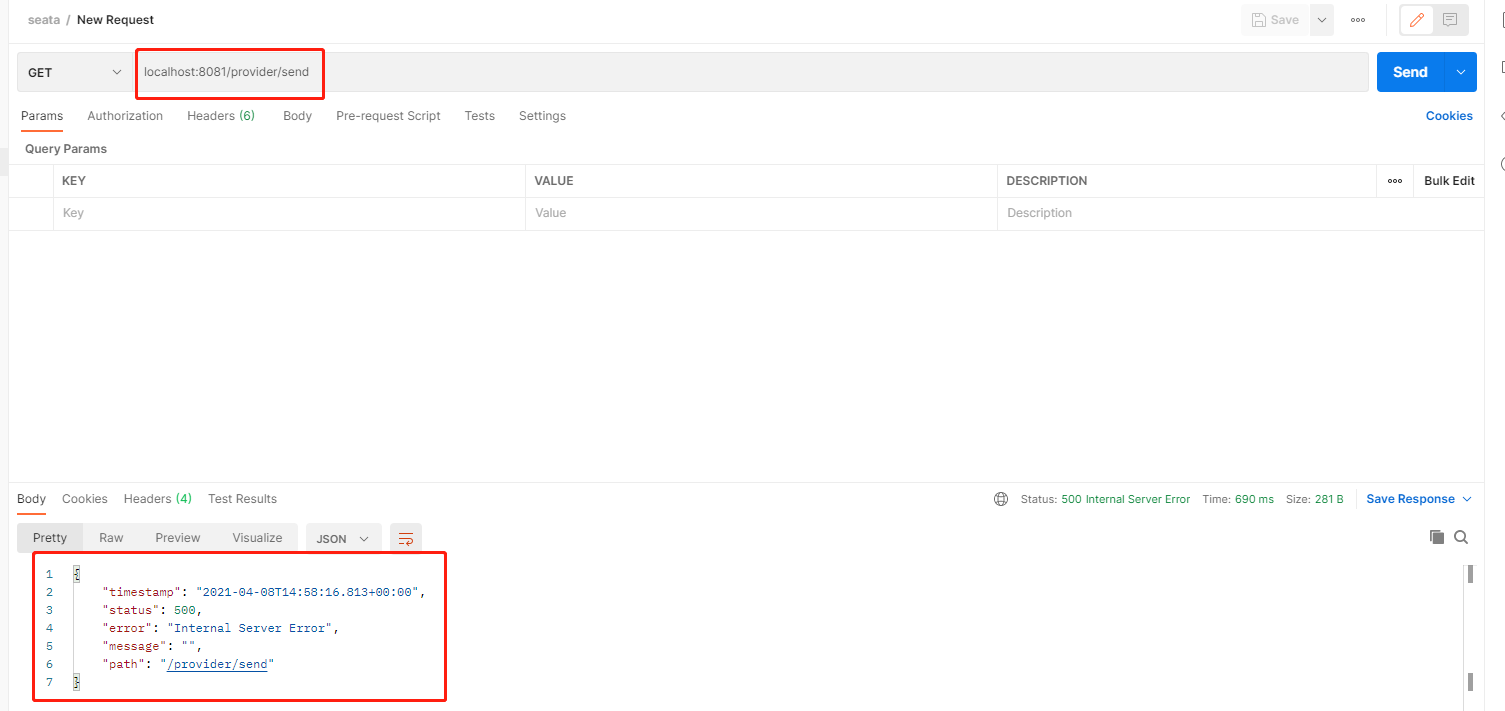Image resolution: width=1505 pixels, height=711 pixels.
Task: Click the Value input cell
Action: [761, 213]
